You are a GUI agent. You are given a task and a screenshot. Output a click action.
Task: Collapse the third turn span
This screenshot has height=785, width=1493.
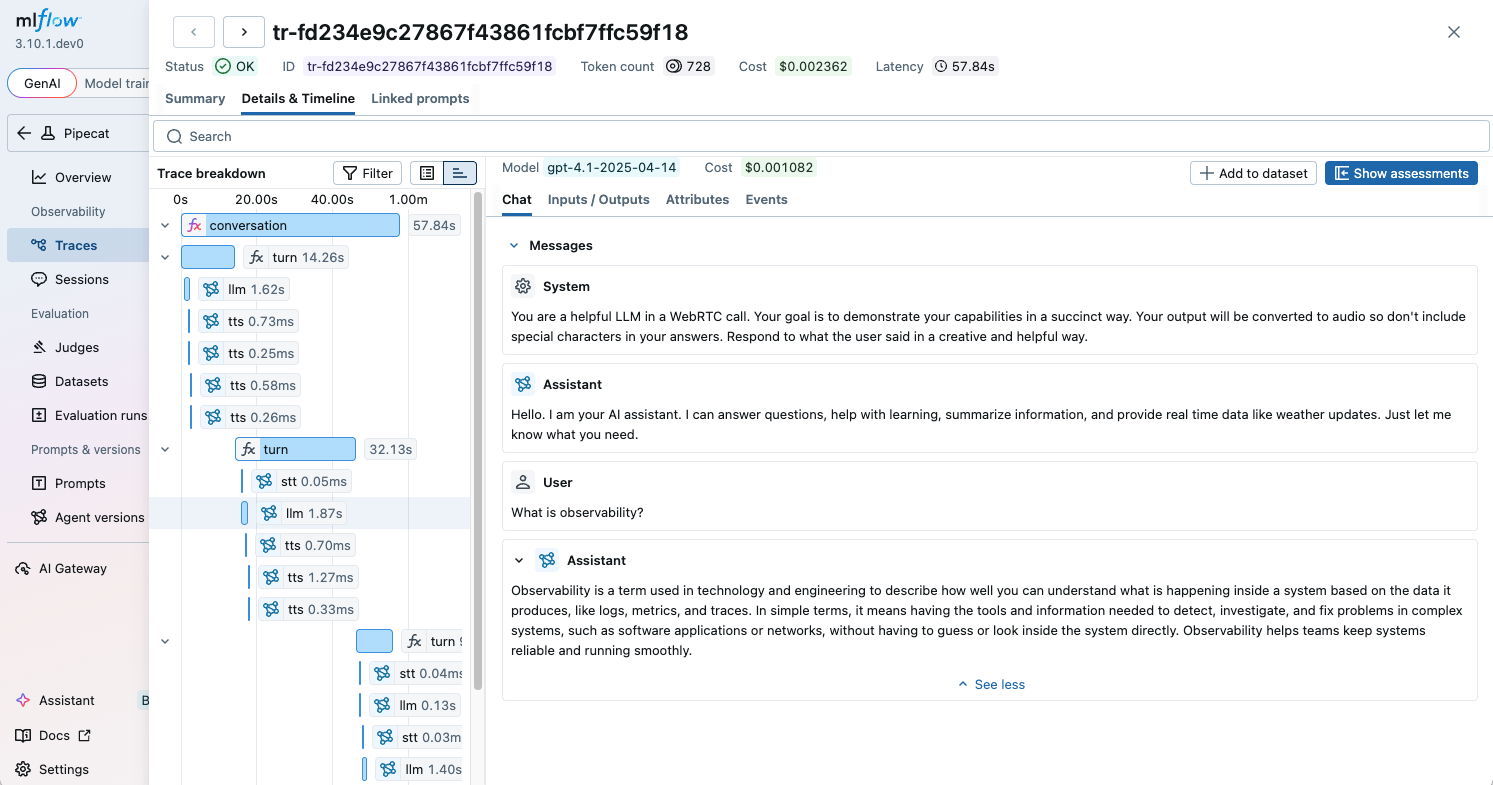pyautogui.click(x=165, y=641)
